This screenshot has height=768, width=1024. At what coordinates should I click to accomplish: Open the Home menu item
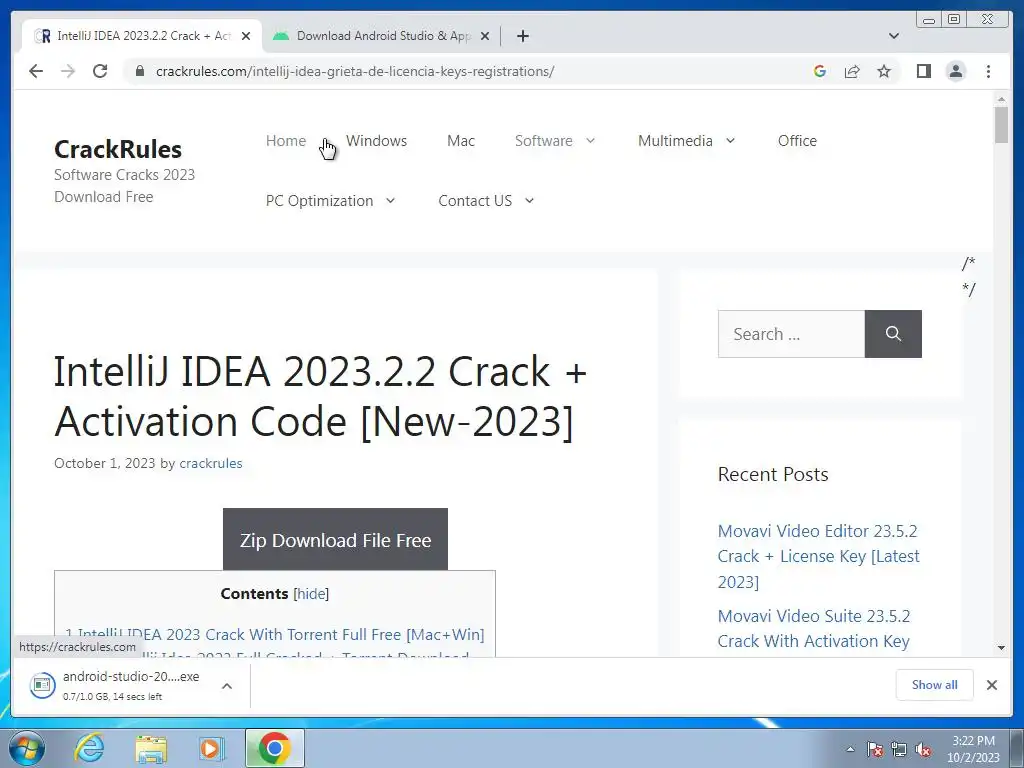285,140
